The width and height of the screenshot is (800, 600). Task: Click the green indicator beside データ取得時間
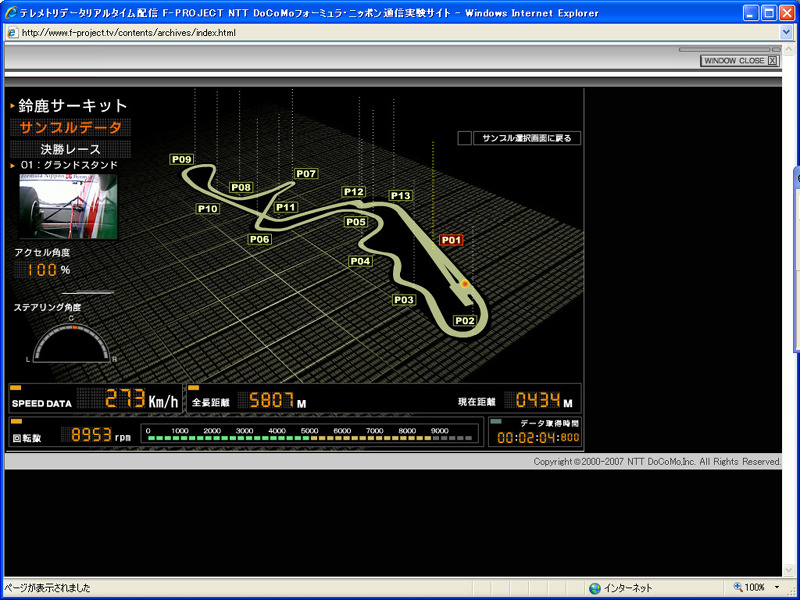click(496, 421)
